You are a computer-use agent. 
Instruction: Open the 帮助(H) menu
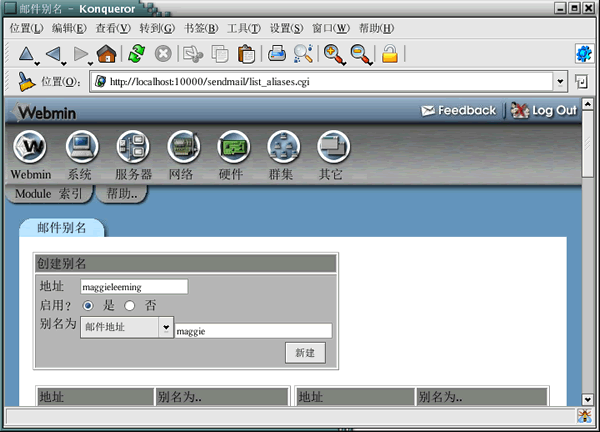tap(376, 28)
